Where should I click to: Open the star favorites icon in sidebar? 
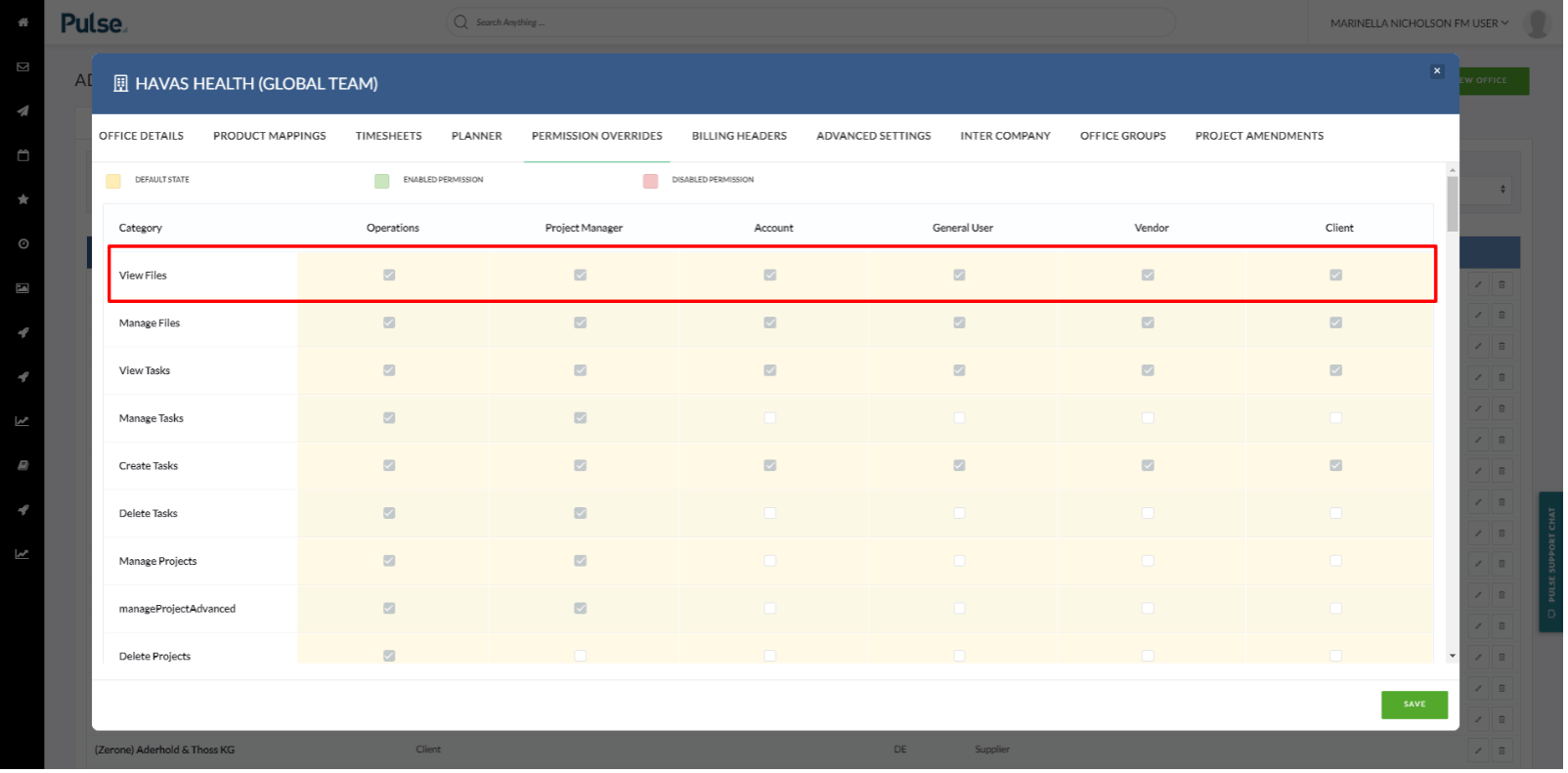point(22,199)
